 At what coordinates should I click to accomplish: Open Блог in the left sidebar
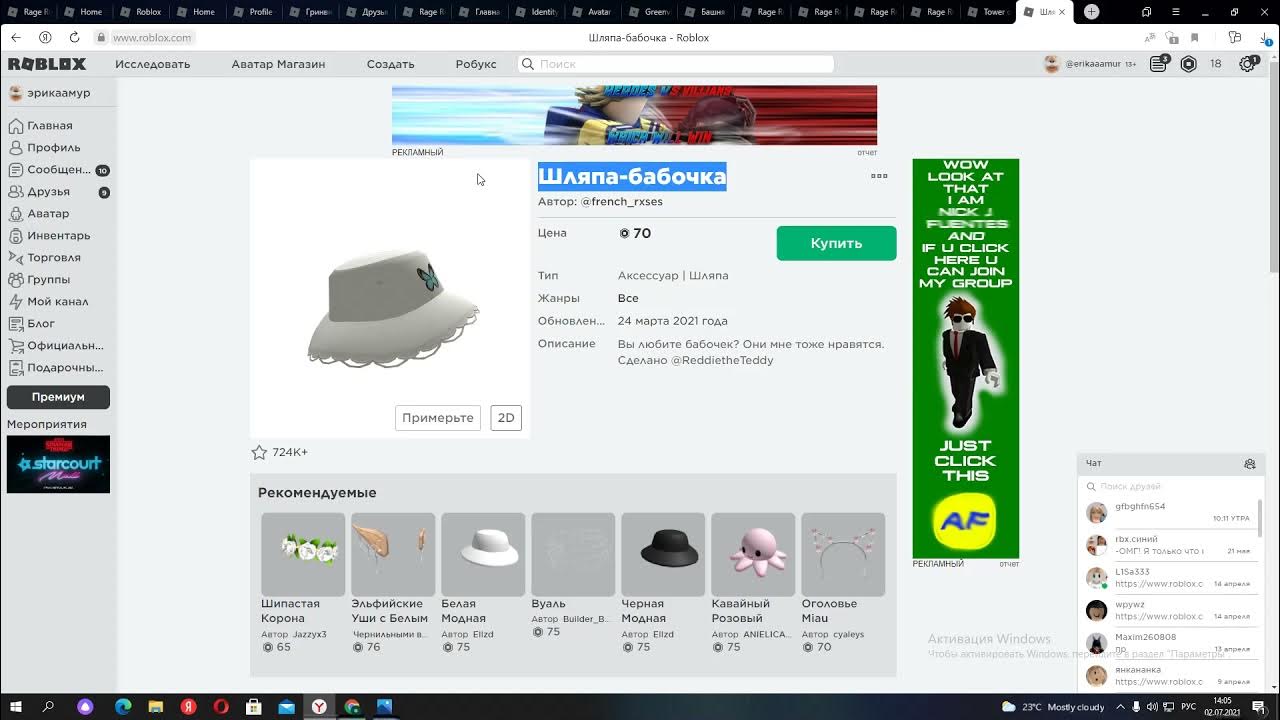tap(40, 324)
